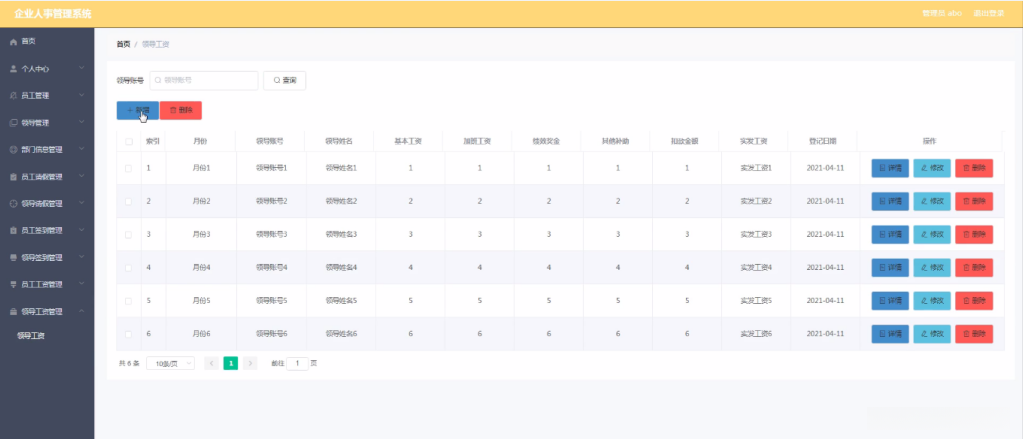Click 修改 for row 月份4
The image size is (1023, 439).
click(932, 267)
